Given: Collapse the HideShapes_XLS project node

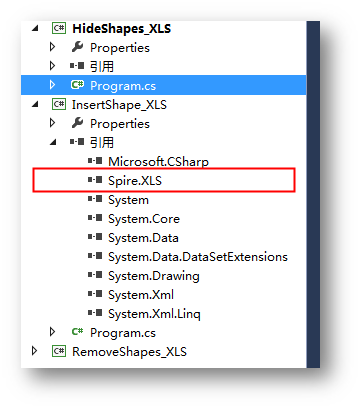Looking at the screenshot, I should [x=35, y=29].
